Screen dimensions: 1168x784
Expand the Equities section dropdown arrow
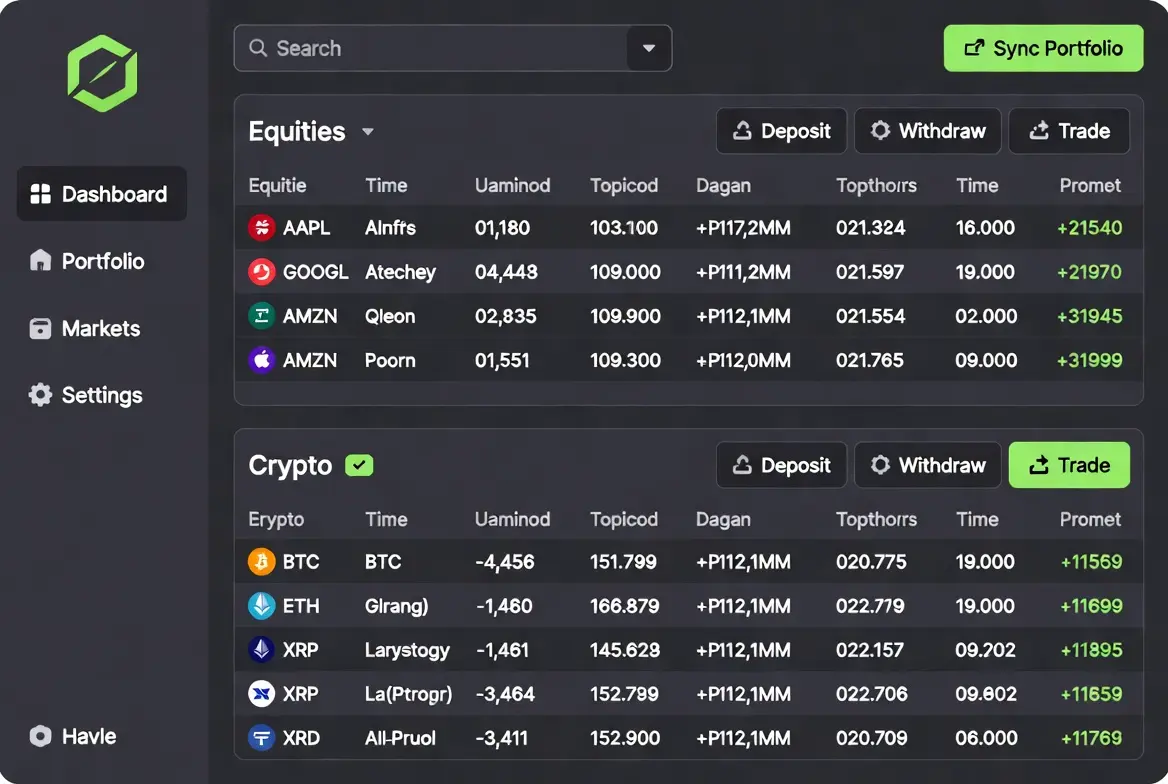pos(367,132)
